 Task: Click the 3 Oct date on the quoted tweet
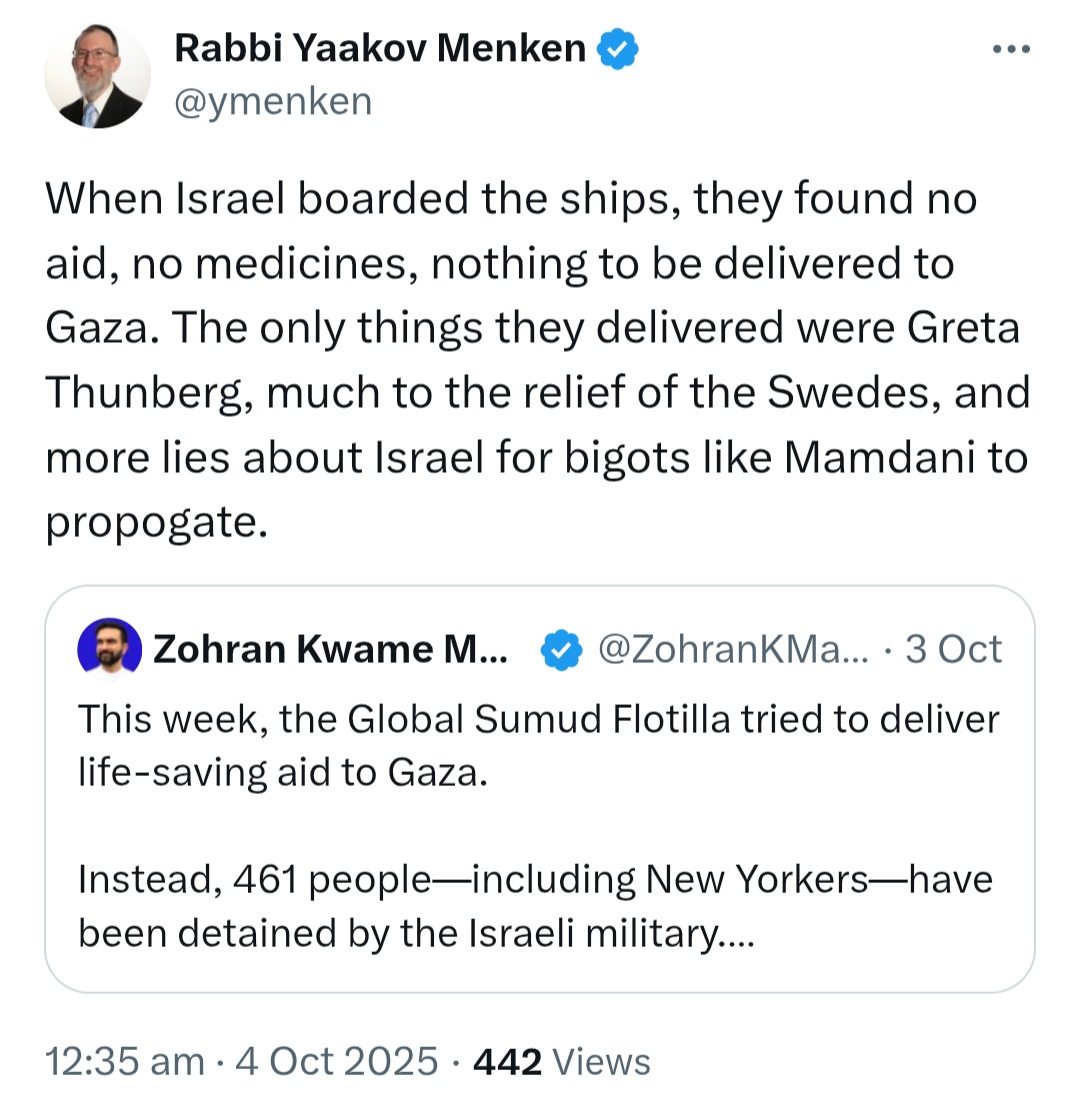click(x=954, y=650)
